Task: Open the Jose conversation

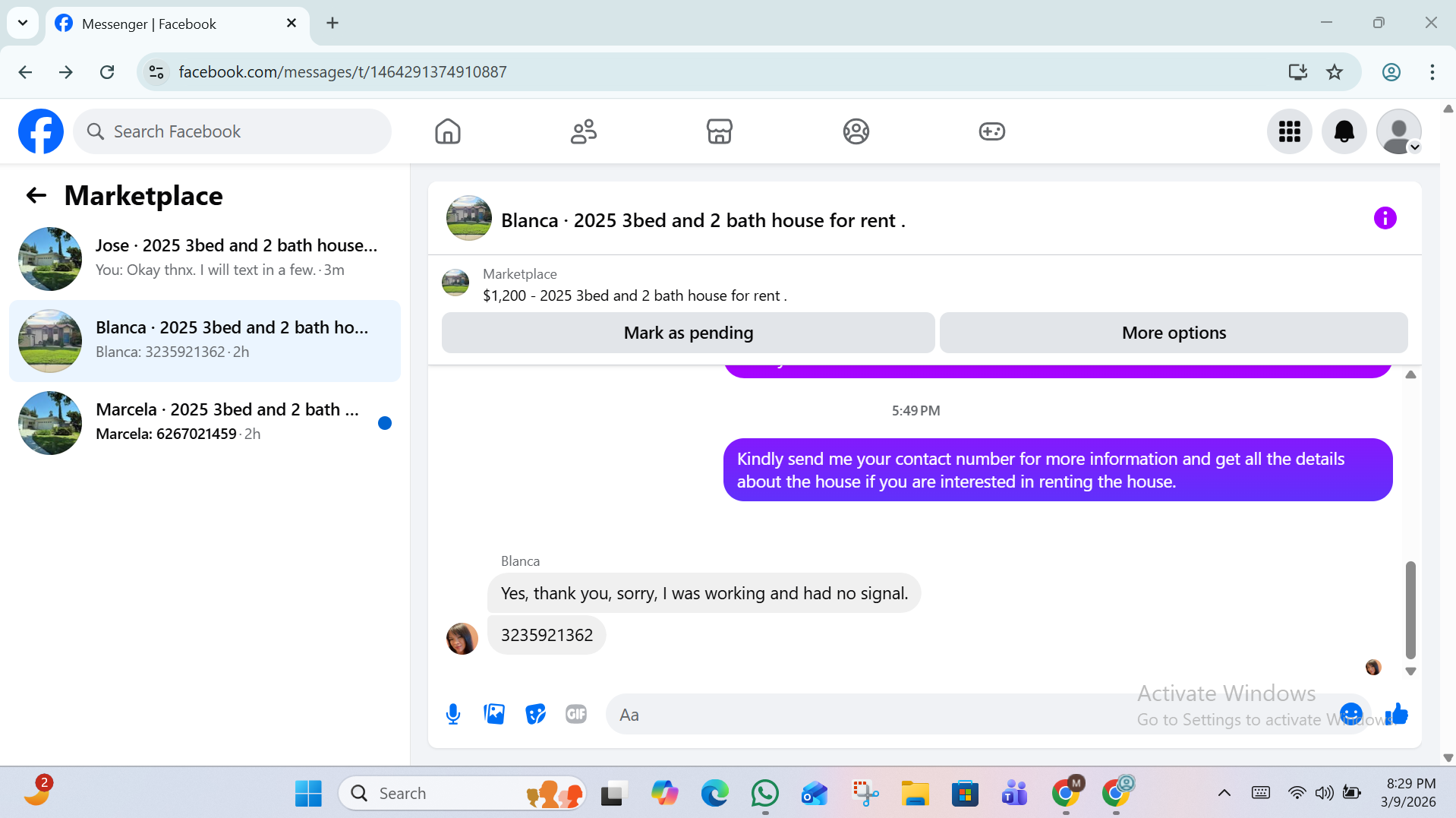Action: 205,259
